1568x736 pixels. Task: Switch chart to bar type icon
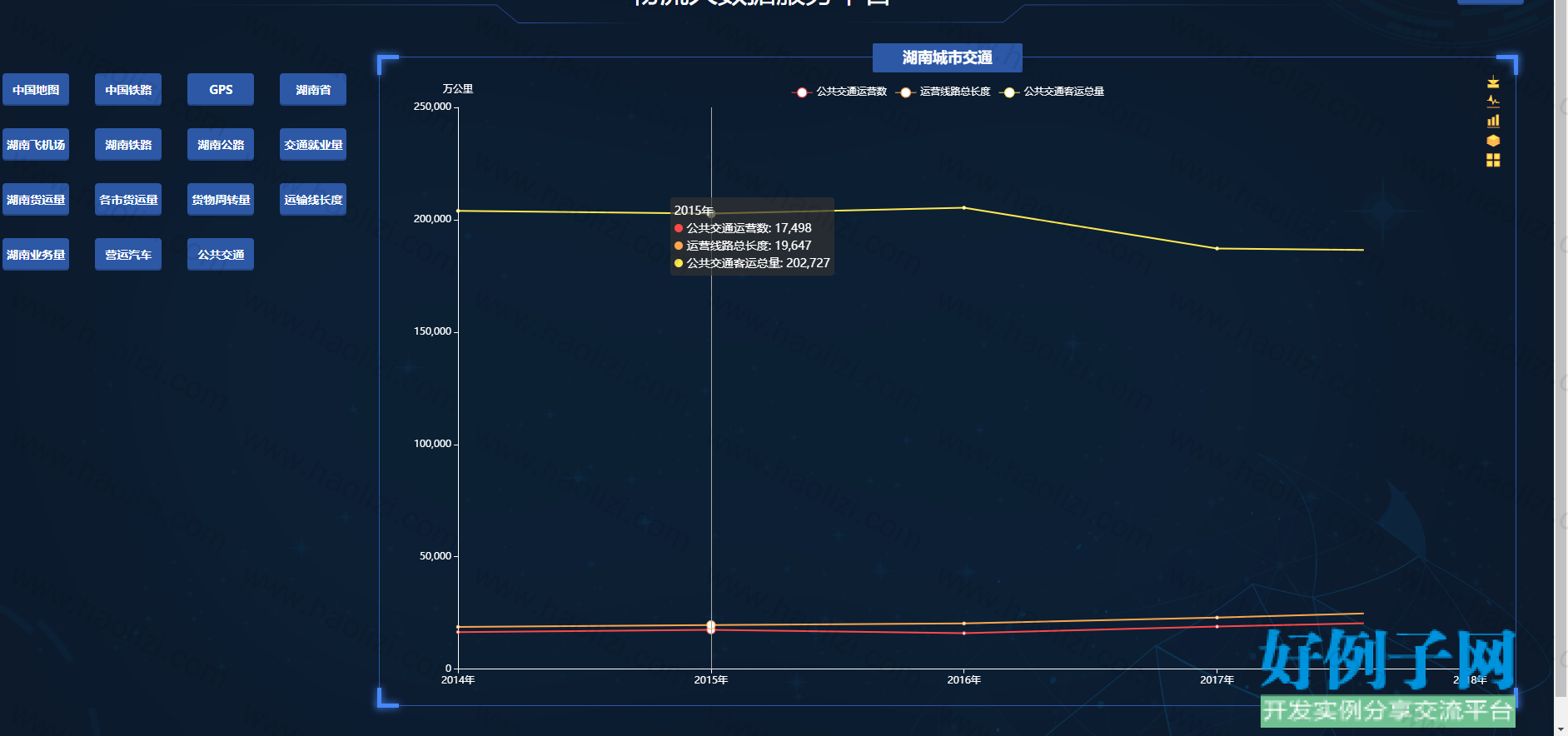coord(1493,121)
